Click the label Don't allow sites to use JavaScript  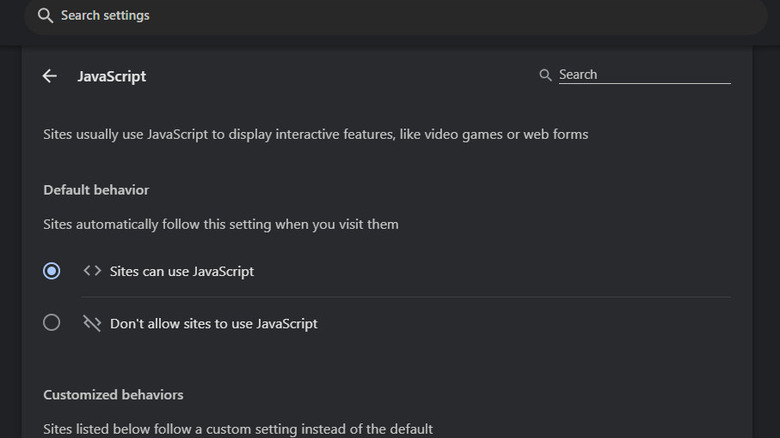point(213,324)
